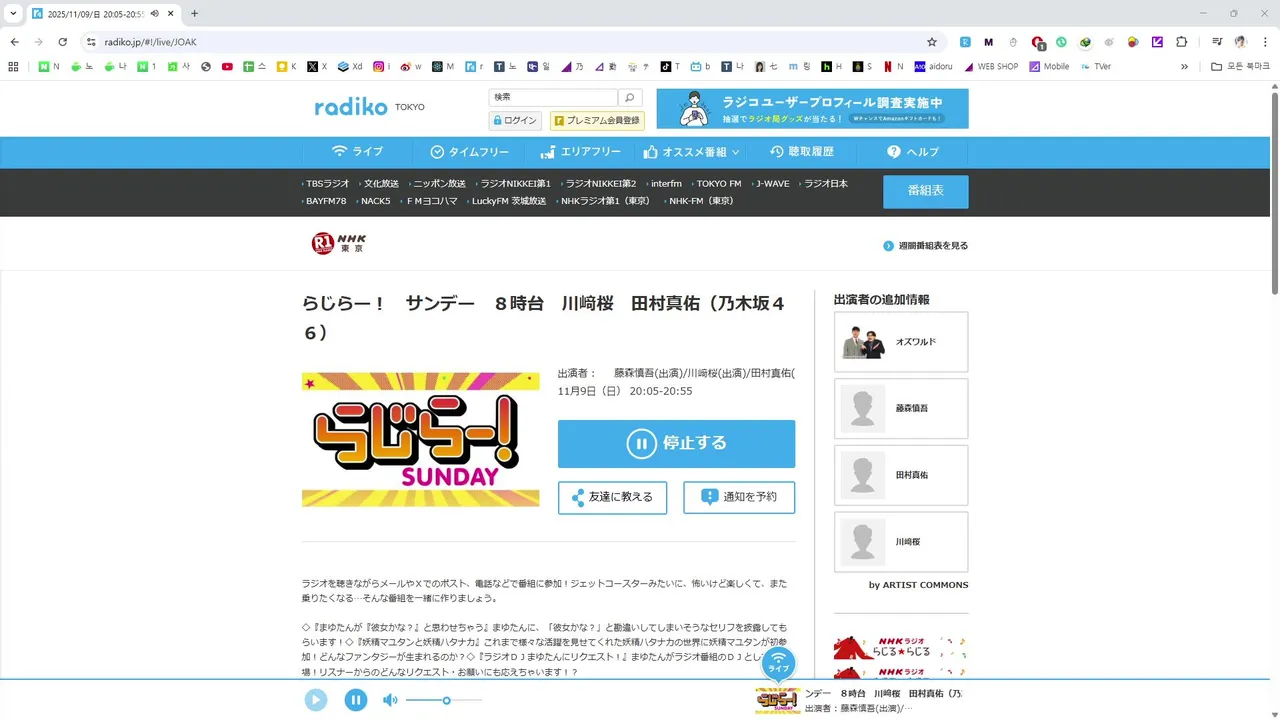Viewport: 1280px width, 720px height.
Task: Select ラジオNIKKEI第2 station
Action: pos(599,184)
